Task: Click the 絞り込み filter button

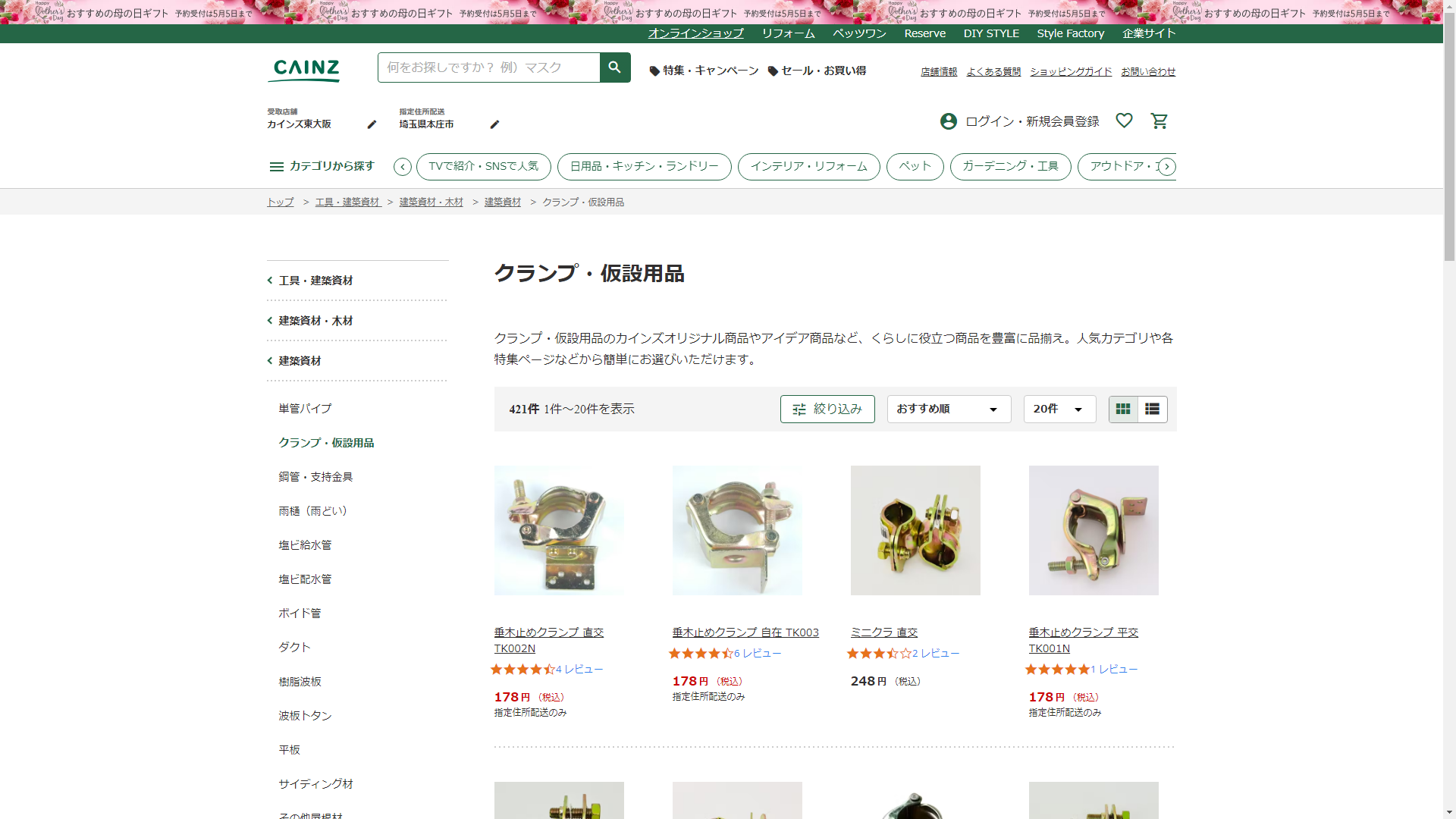Action: click(827, 409)
